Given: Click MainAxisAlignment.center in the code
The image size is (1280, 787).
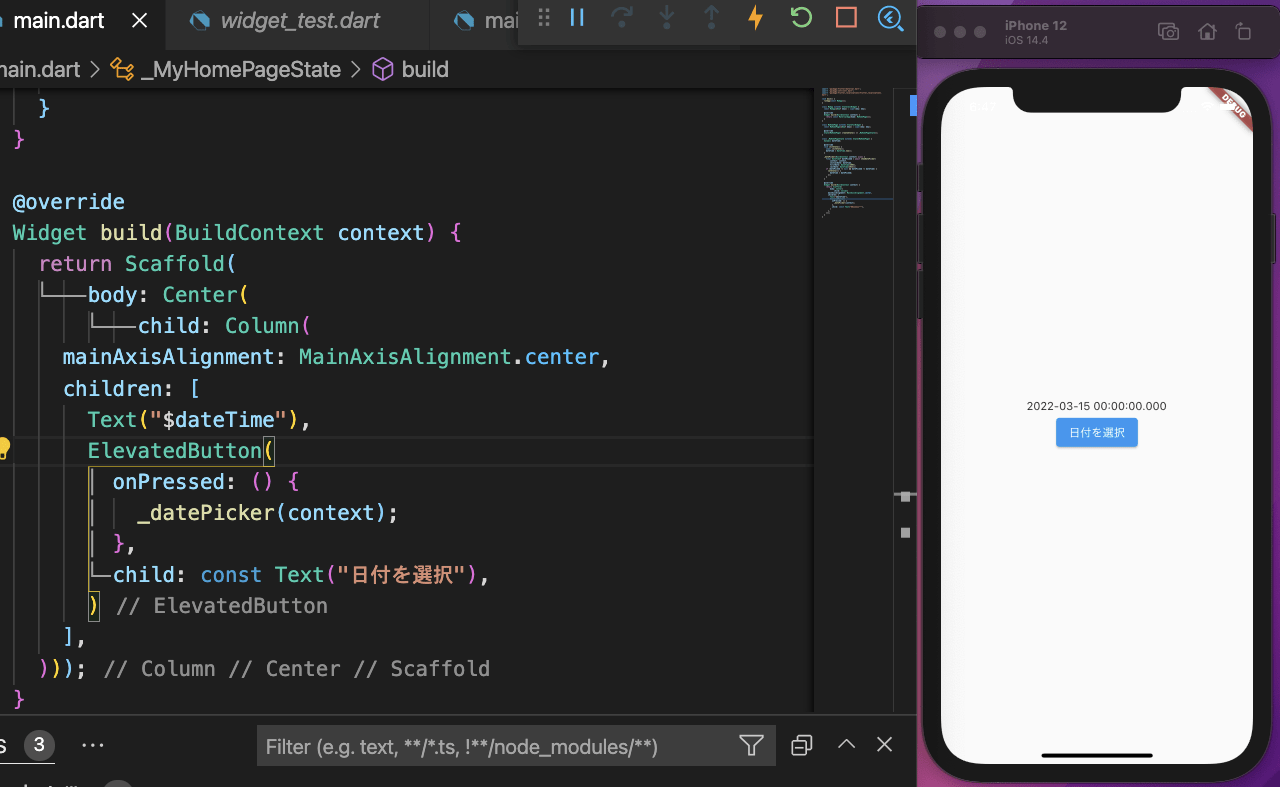Looking at the screenshot, I should (x=449, y=357).
